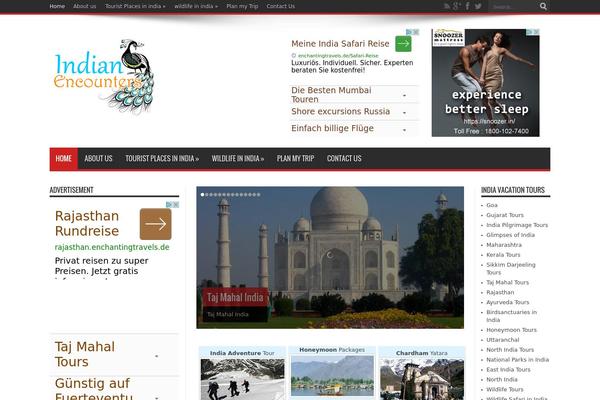The image size is (600, 400).
Task: Click the brown arrow on the Rajasthan Rundreise ad
Action: (x=155, y=224)
